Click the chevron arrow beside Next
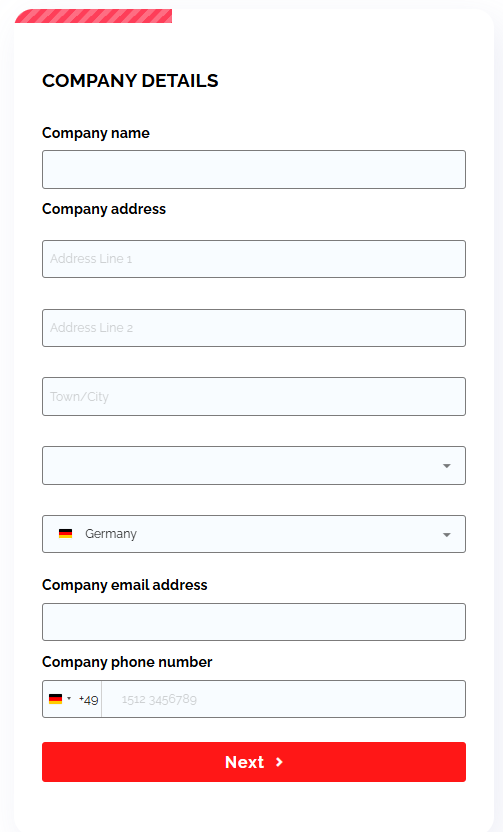This screenshot has height=832, width=503. click(279, 762)
